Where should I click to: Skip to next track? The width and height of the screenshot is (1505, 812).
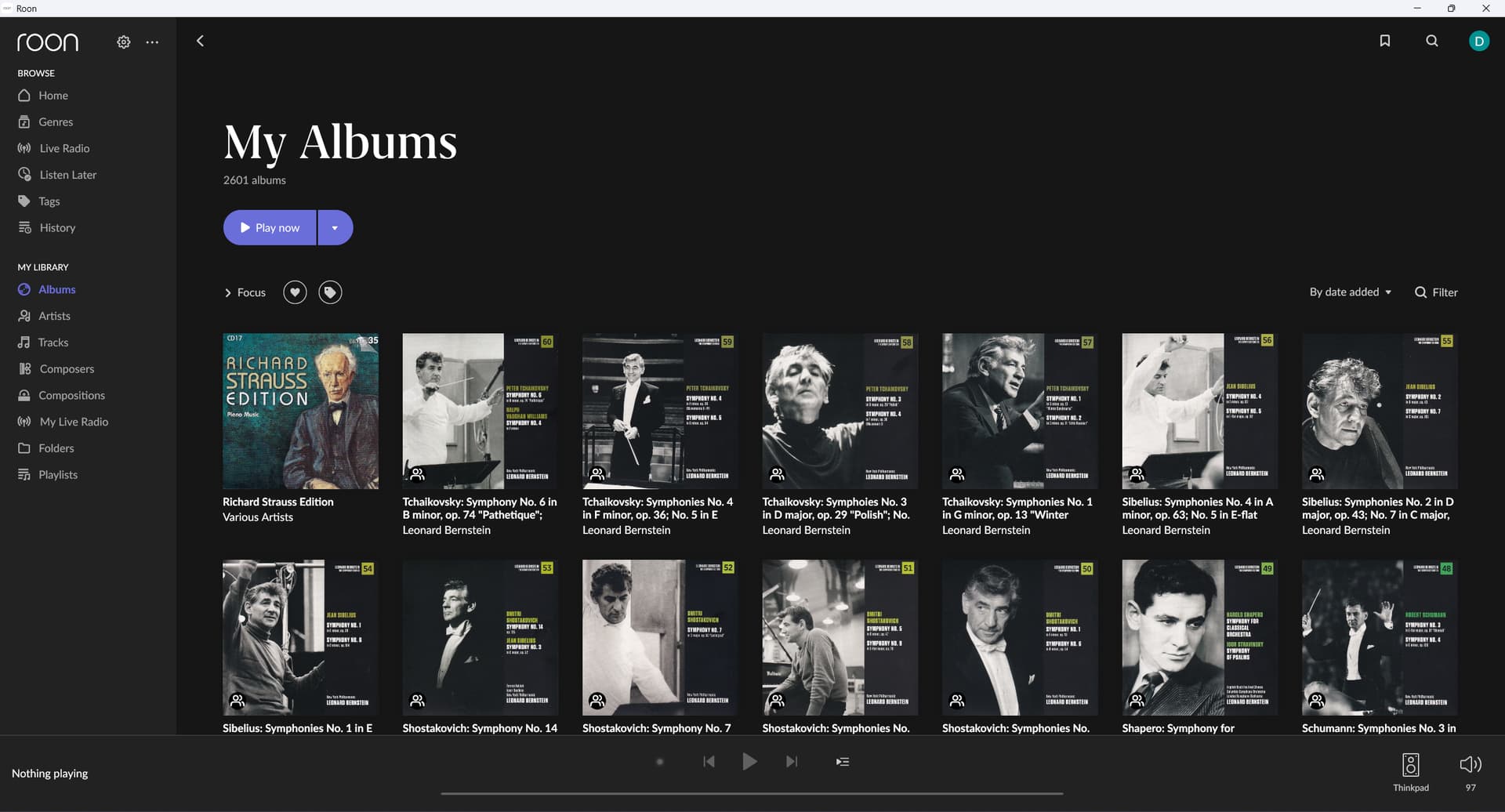pyautogui.click(x=792, y=762)
